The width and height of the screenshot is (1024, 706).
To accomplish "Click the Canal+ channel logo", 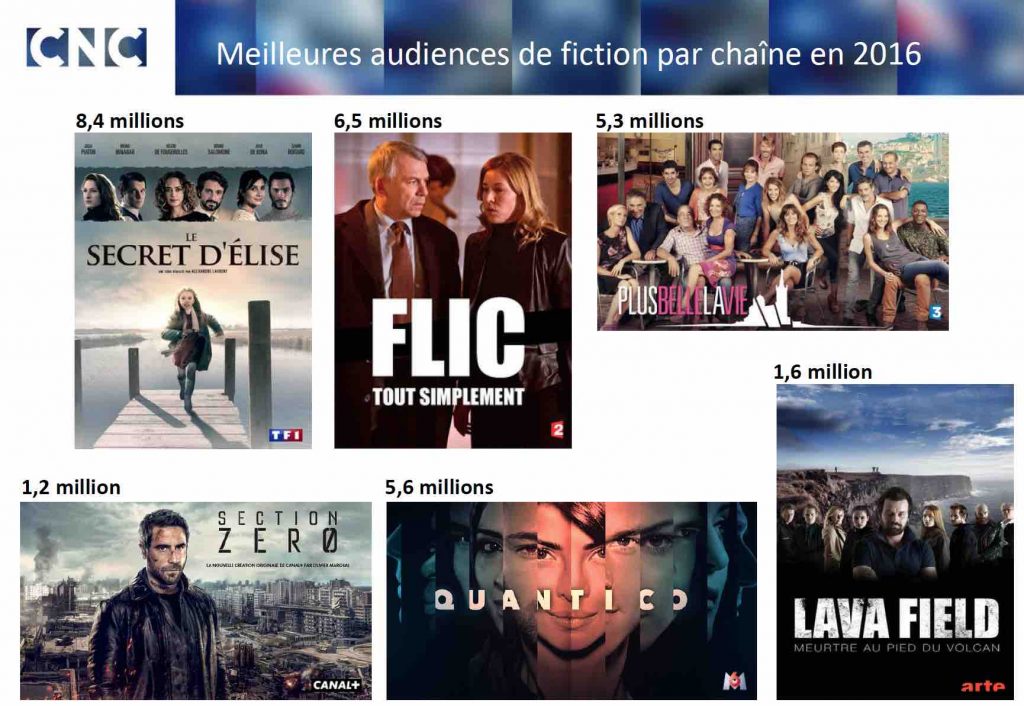I will click(x=336, y=685).
